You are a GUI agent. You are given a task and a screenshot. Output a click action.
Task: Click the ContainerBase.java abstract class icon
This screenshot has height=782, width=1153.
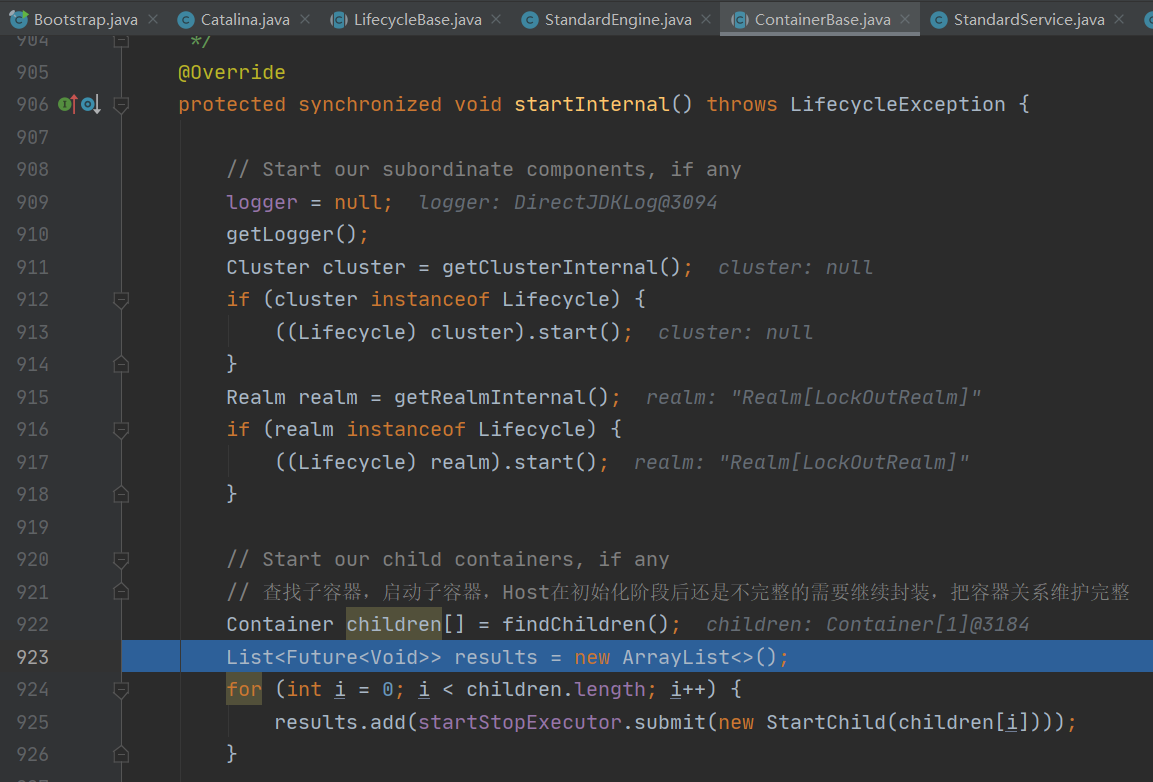pyautogui.click(x=740, y=20)
